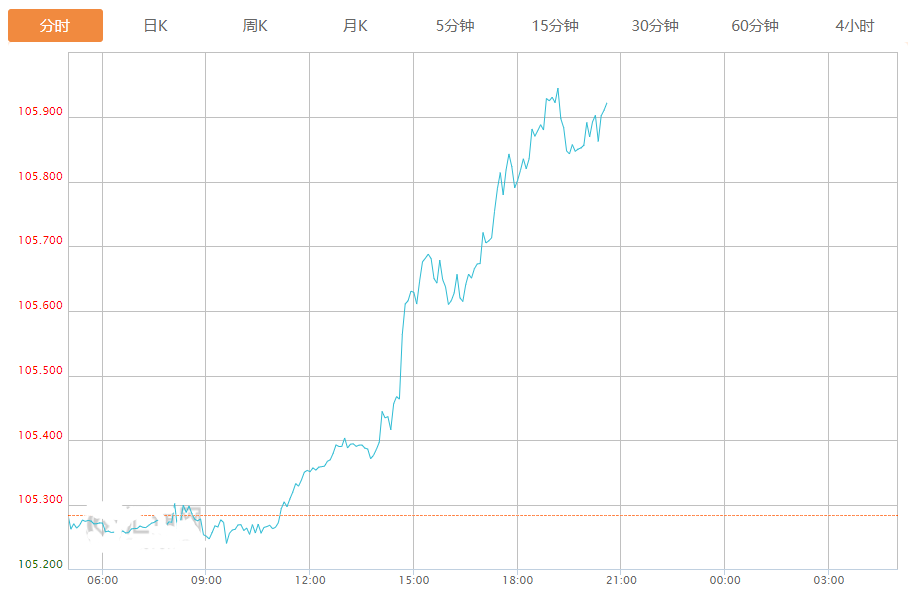Click the 12:00 time axis label
910x595 pixels.
[310, 581]
